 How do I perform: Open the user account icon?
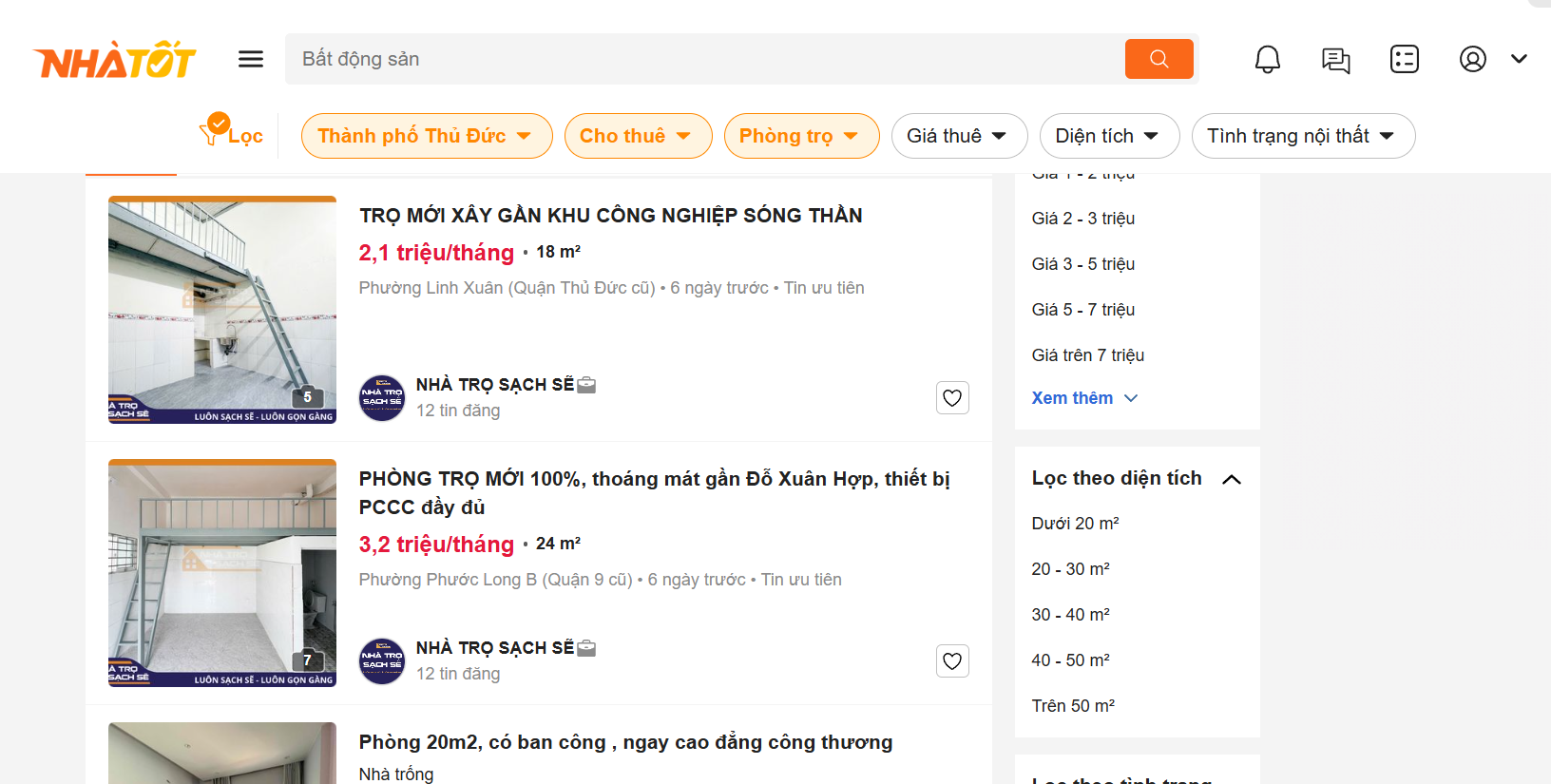1473,59
